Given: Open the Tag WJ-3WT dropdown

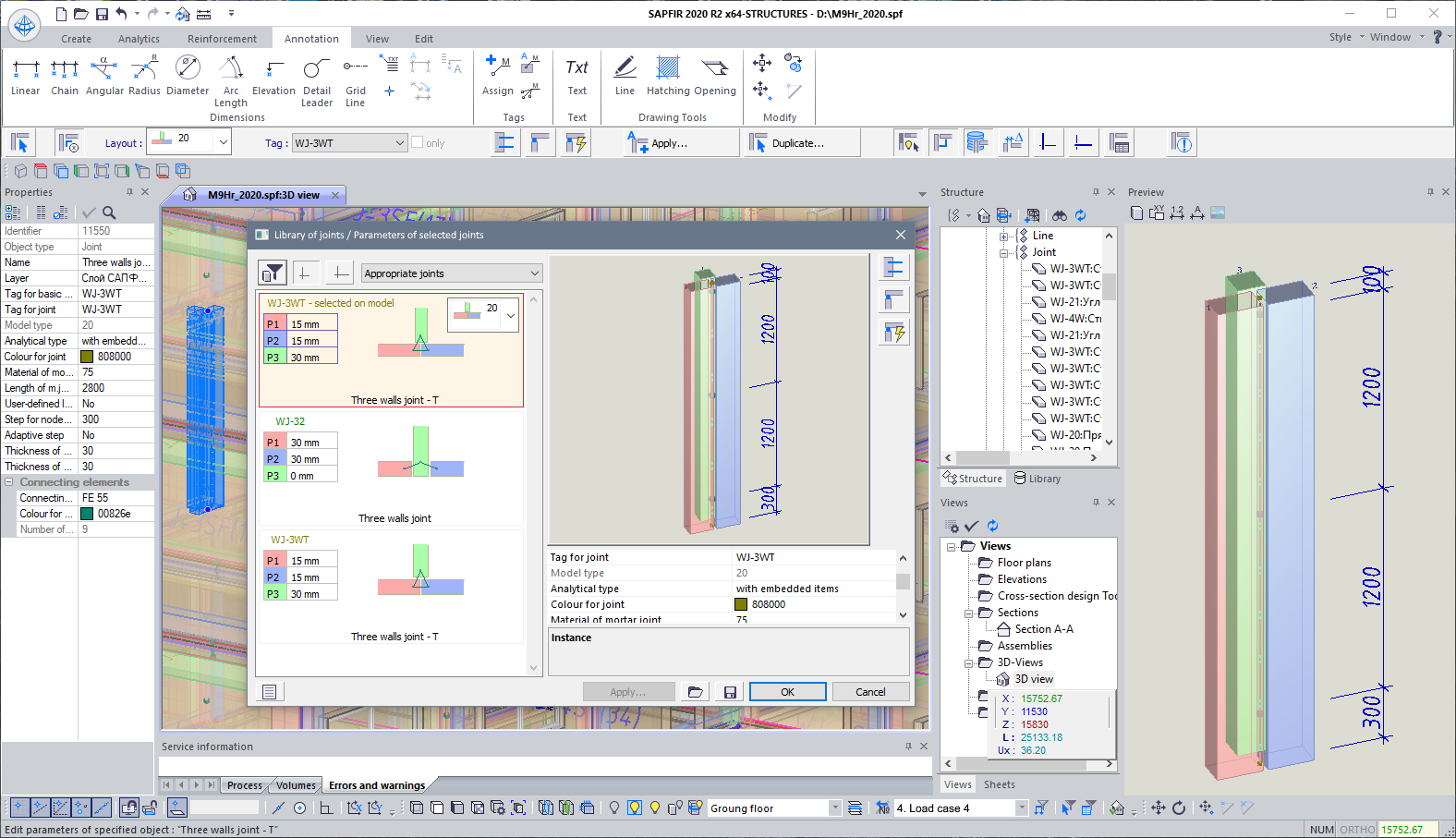Looking at the screenshot, I should 349,143.
